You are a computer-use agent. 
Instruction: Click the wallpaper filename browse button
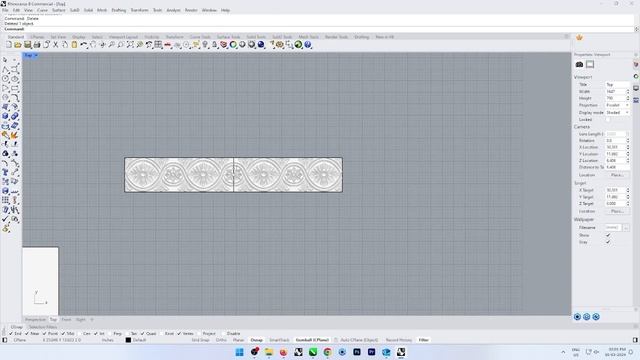click(x=626, y=227)
